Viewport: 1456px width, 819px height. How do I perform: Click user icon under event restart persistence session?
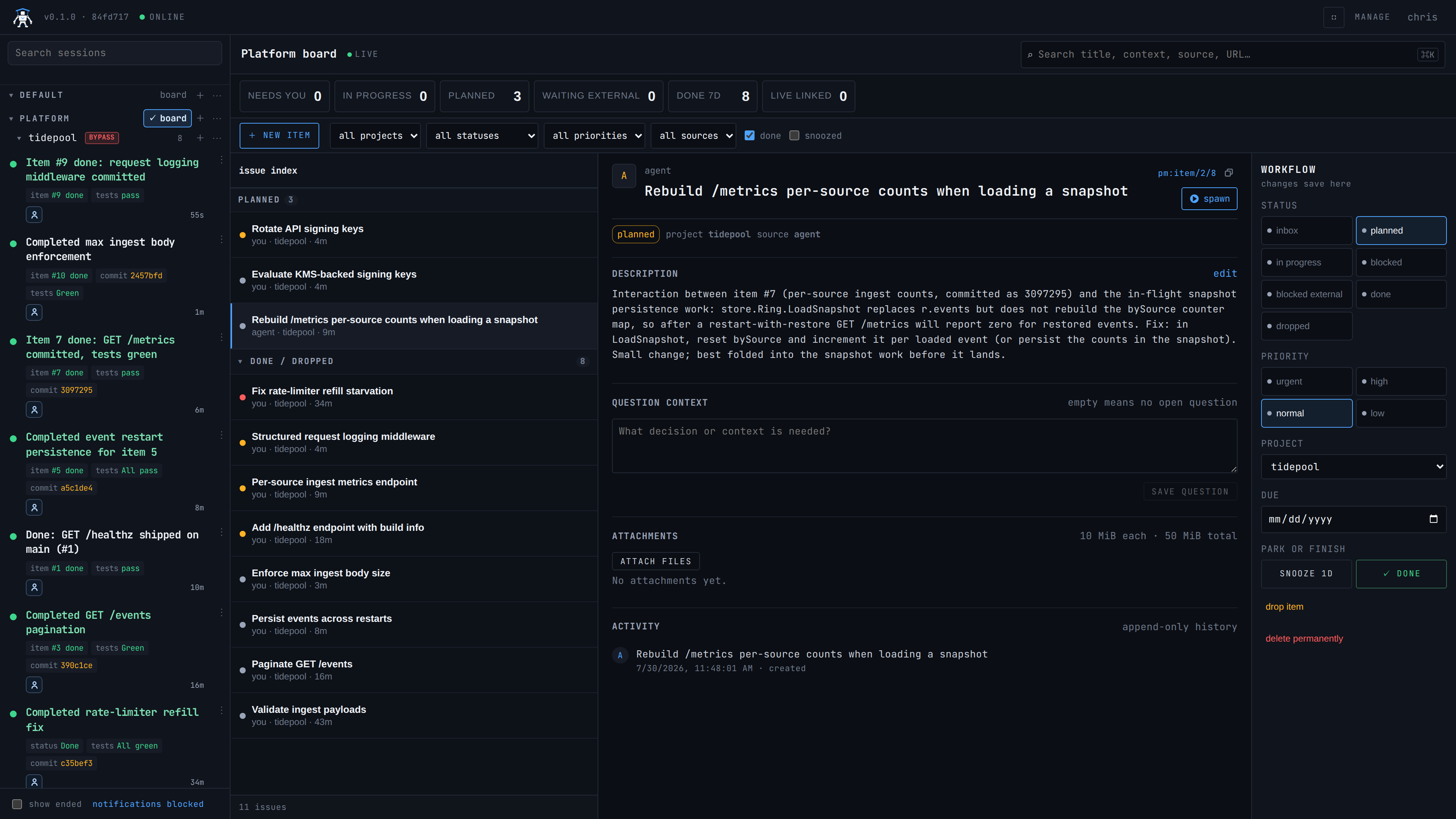click(x=34, y=508)
